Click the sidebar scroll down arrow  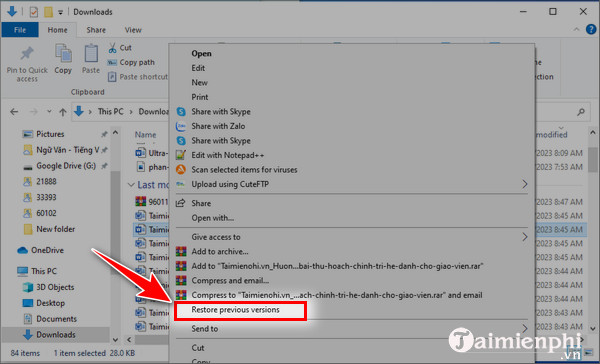click(x=115, y=340)
